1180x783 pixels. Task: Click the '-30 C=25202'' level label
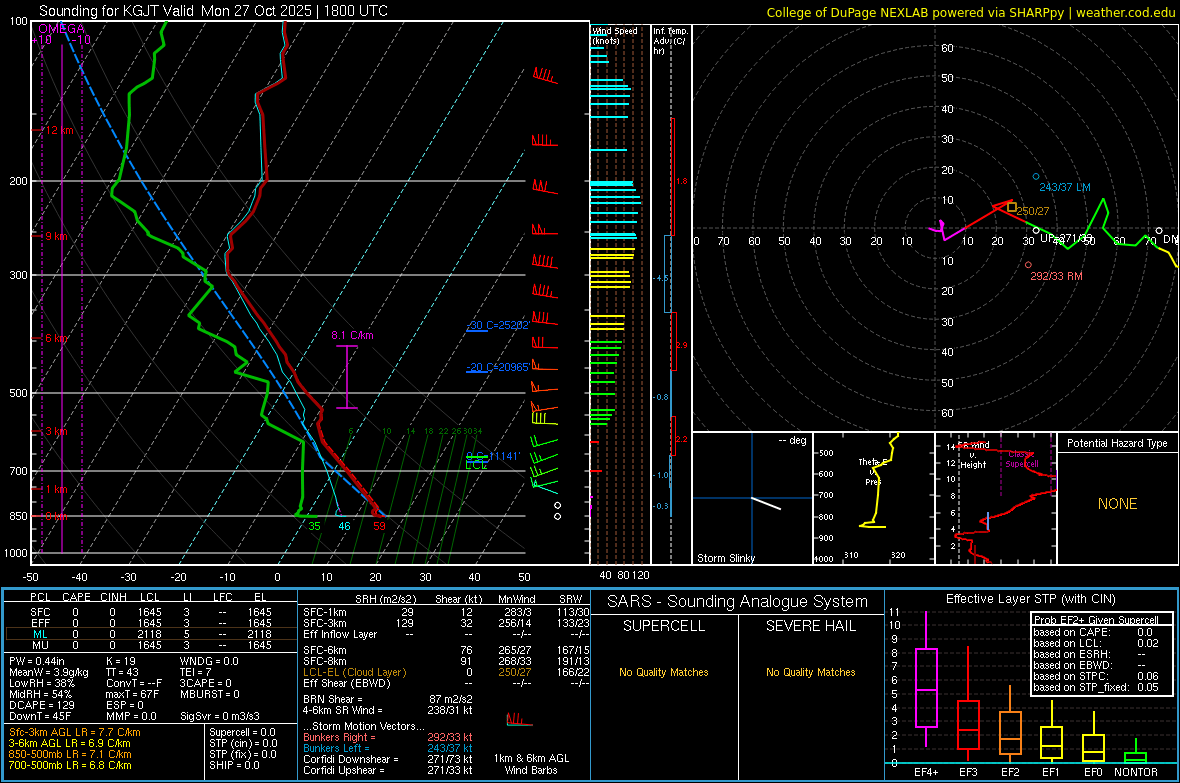tap(497, 325)
